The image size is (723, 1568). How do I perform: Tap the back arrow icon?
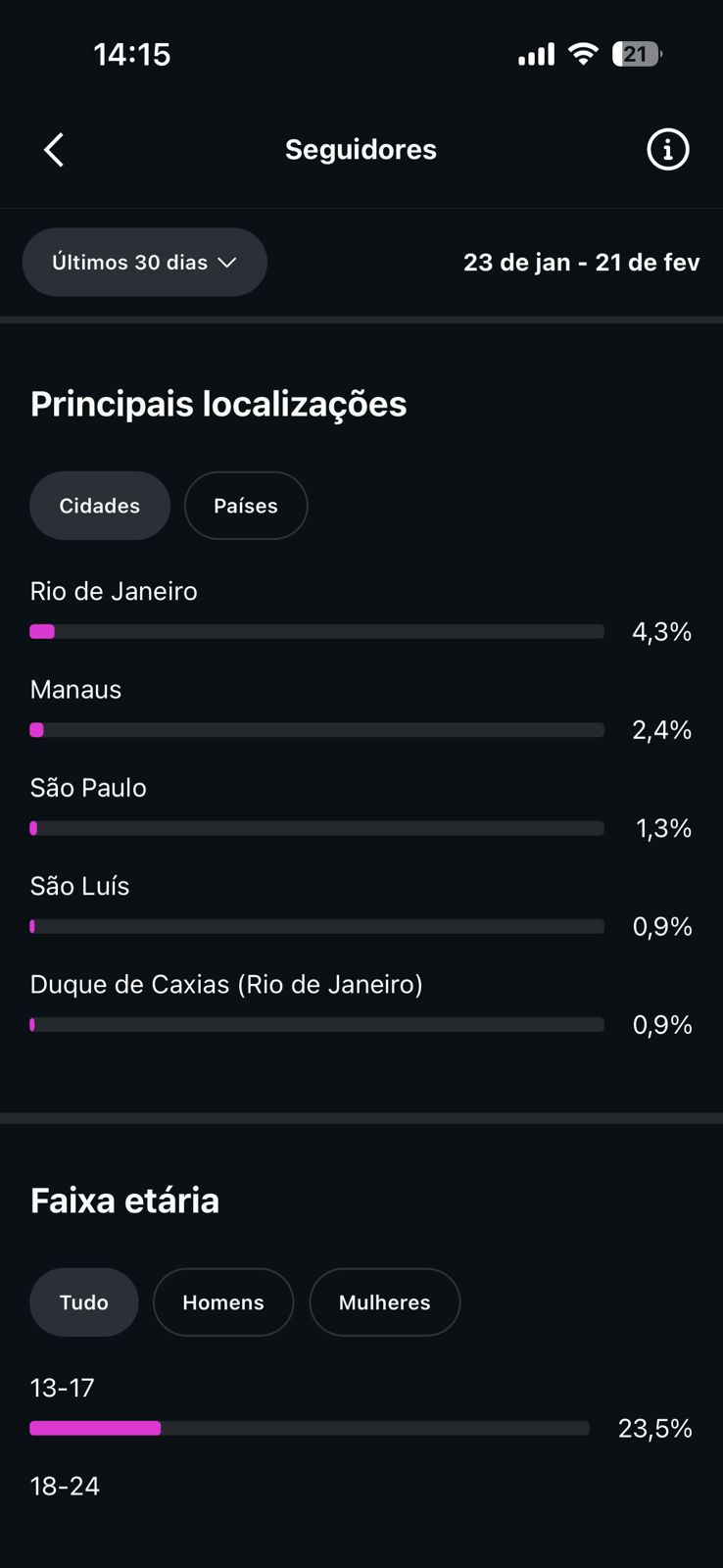point(54,150)
